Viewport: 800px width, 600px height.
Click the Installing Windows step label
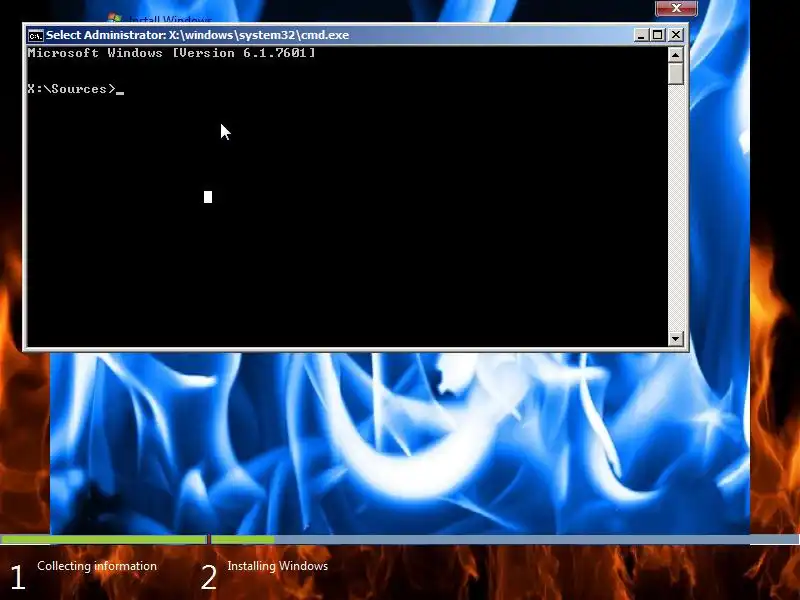(x=278, y=566)
